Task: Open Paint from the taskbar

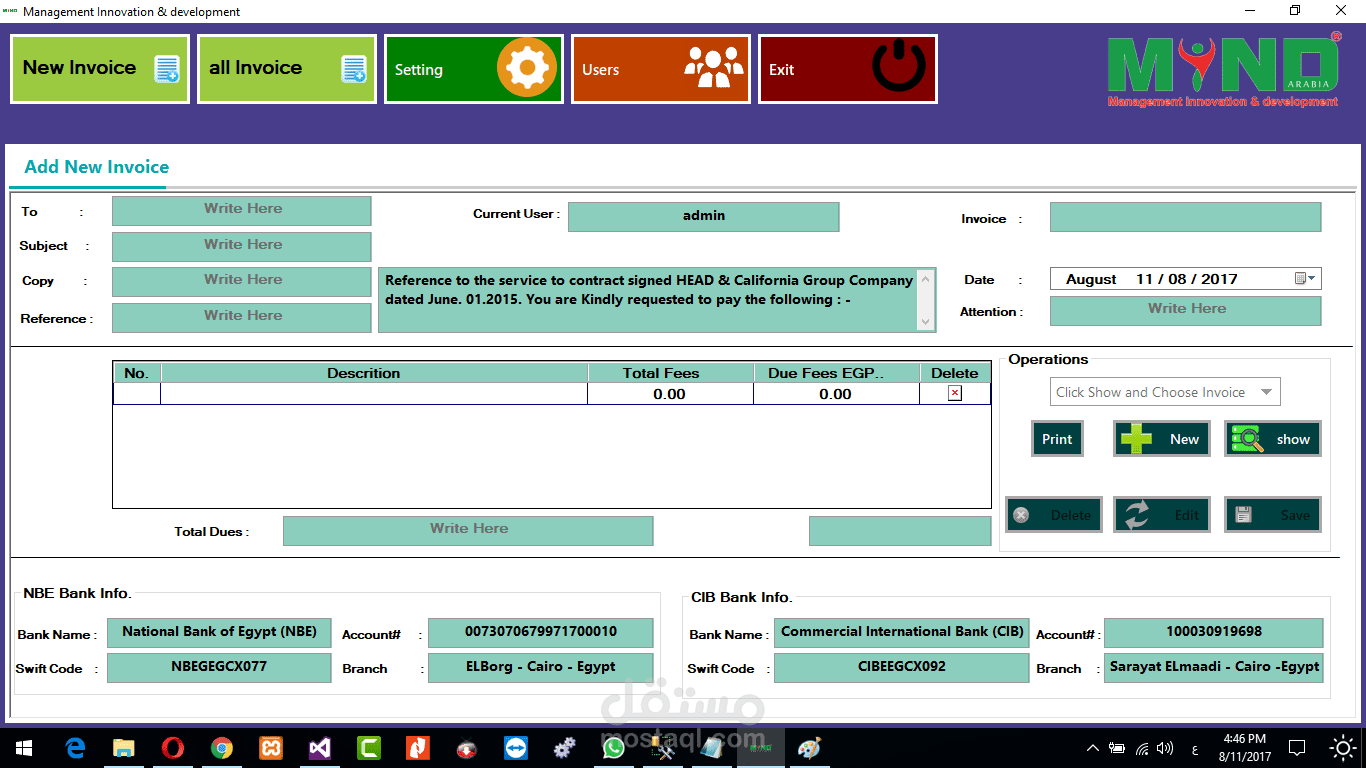Action: point(809,747)
